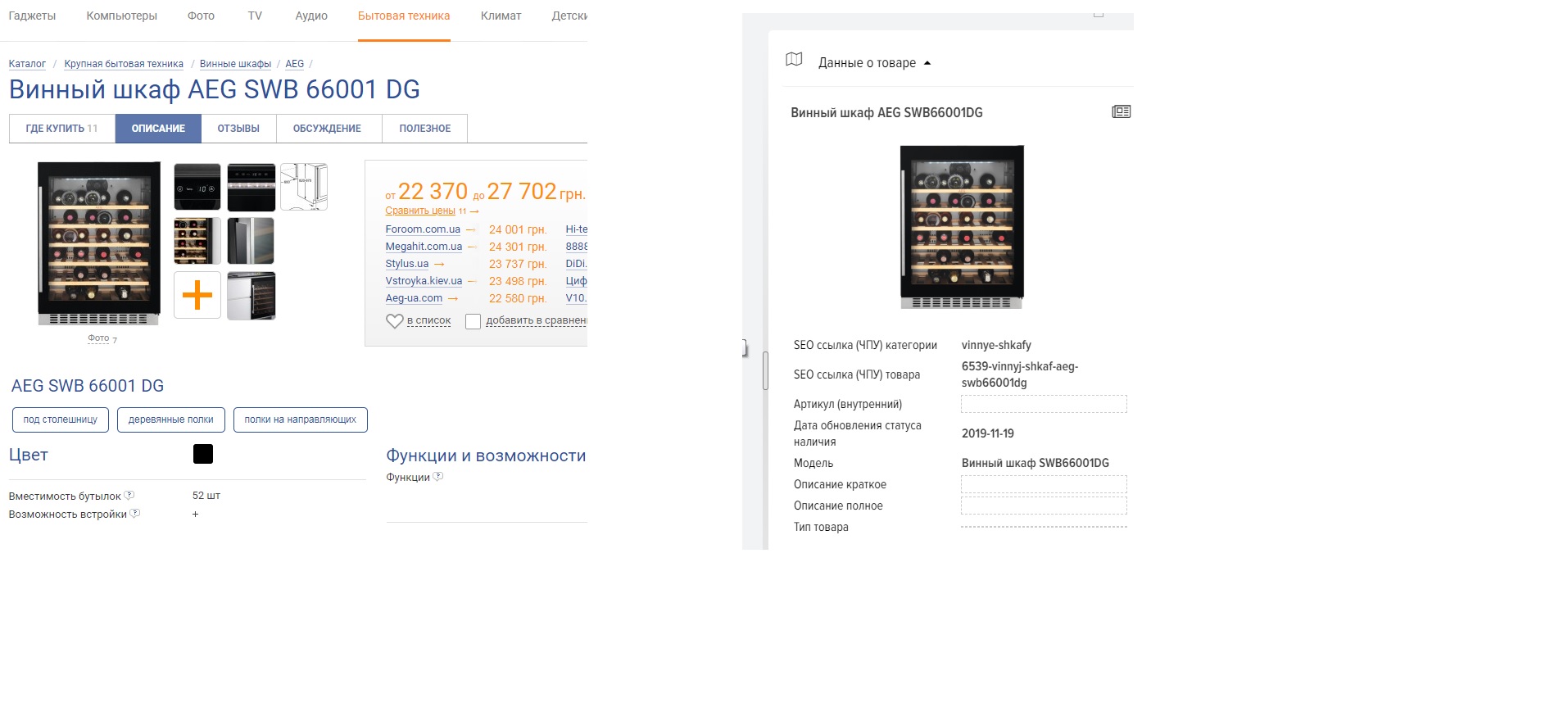The width and height of the screenshot is (1568, 721).
Task: Click arrow icon next to Aeg-ua.com
Action: click(x=453, y=298)
